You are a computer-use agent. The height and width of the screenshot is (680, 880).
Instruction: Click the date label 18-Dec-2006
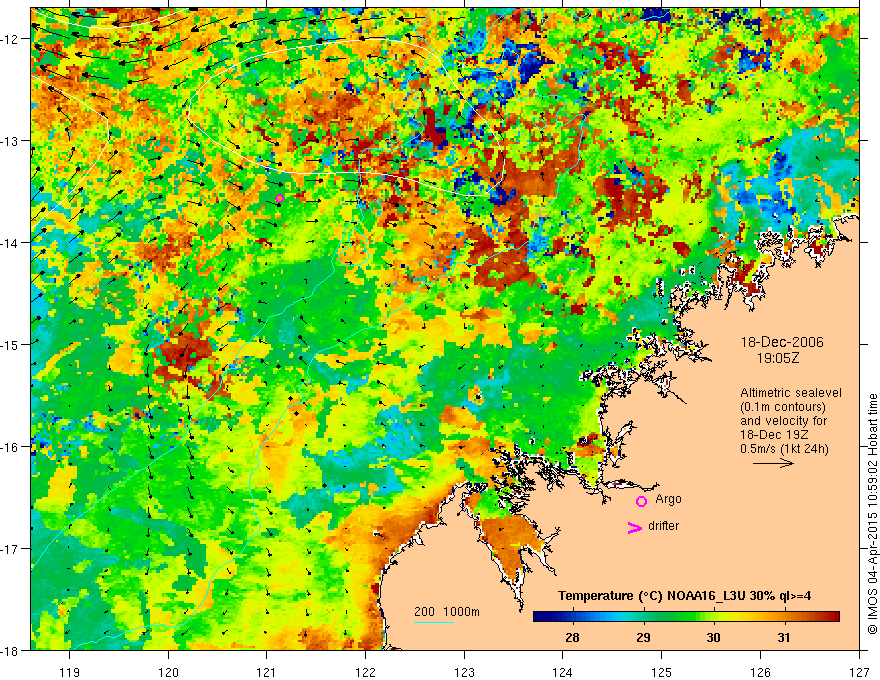782,342
